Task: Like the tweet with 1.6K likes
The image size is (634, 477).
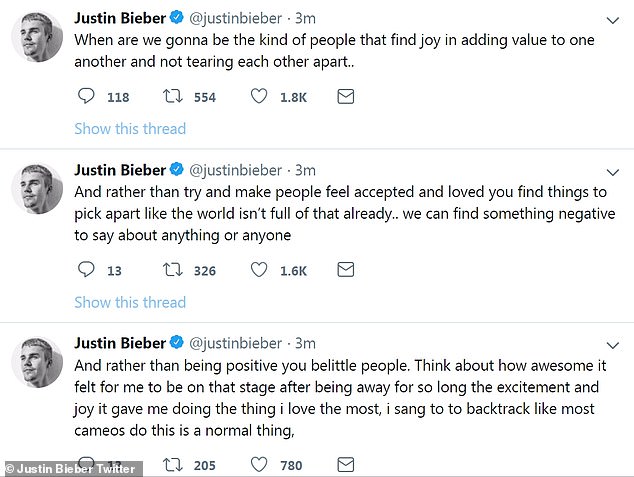Action: pyautogui.click(x=258, y=269)
